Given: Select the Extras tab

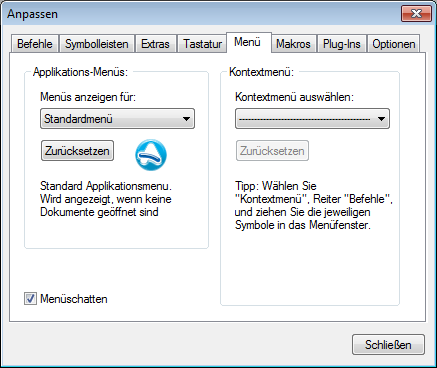Looking at the screenshot, I should (155, 44).
